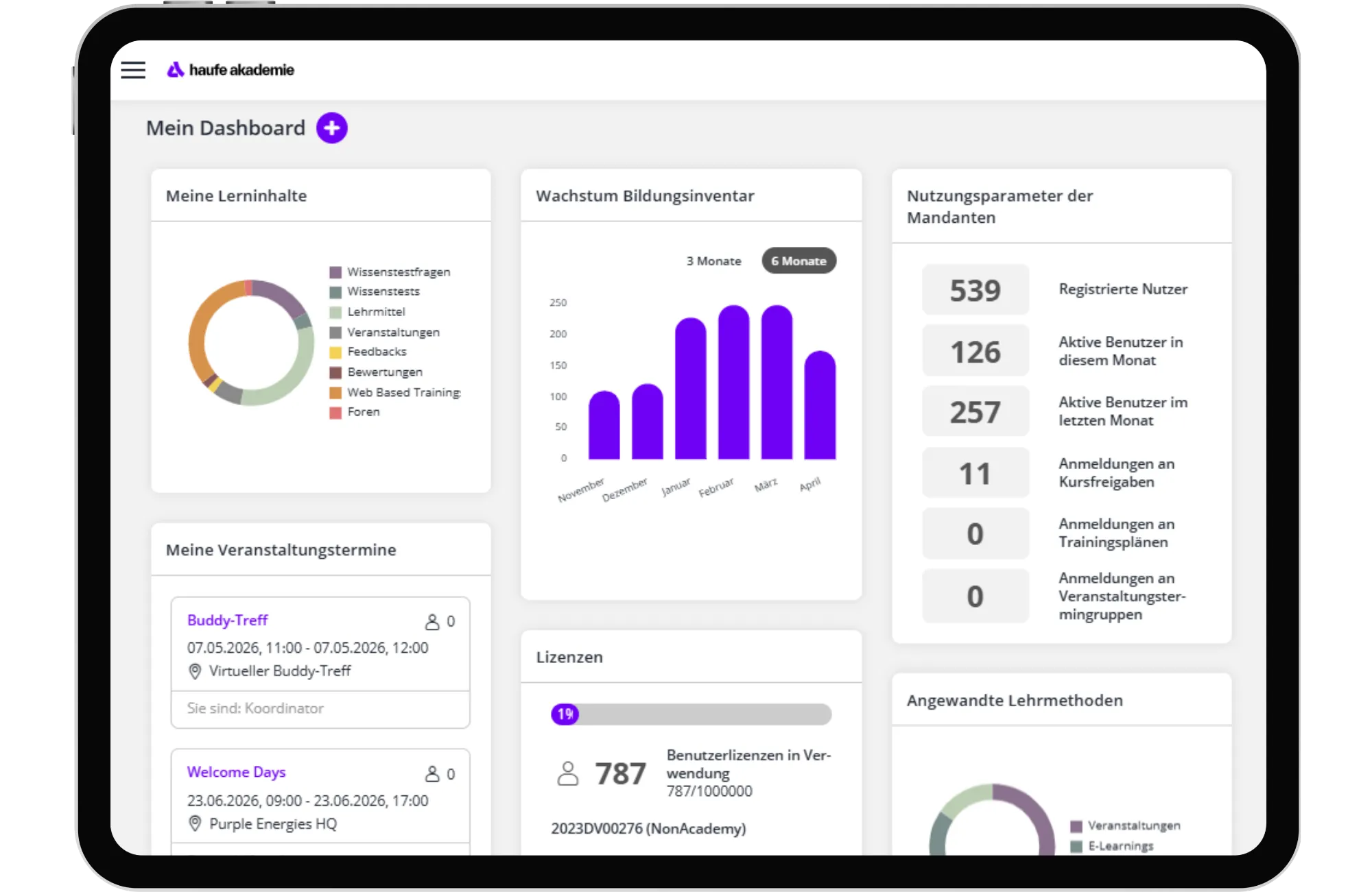Viewport: 1372px width, 892px height.
Task: Click the Angewandte Lehrmethoden widget title
Action: [x=1015, y=701]
